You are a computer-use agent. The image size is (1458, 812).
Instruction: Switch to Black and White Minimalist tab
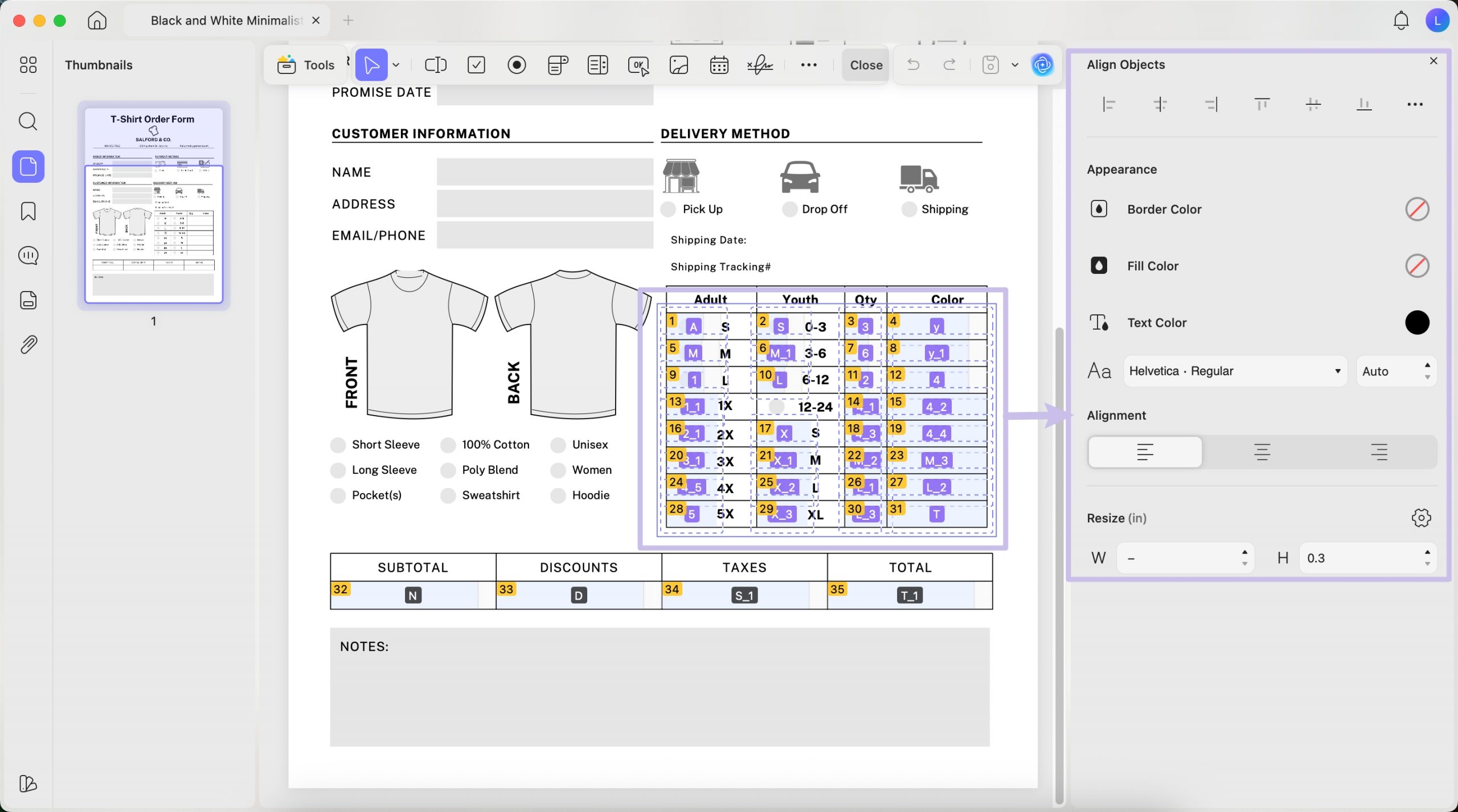pos(226,20)
